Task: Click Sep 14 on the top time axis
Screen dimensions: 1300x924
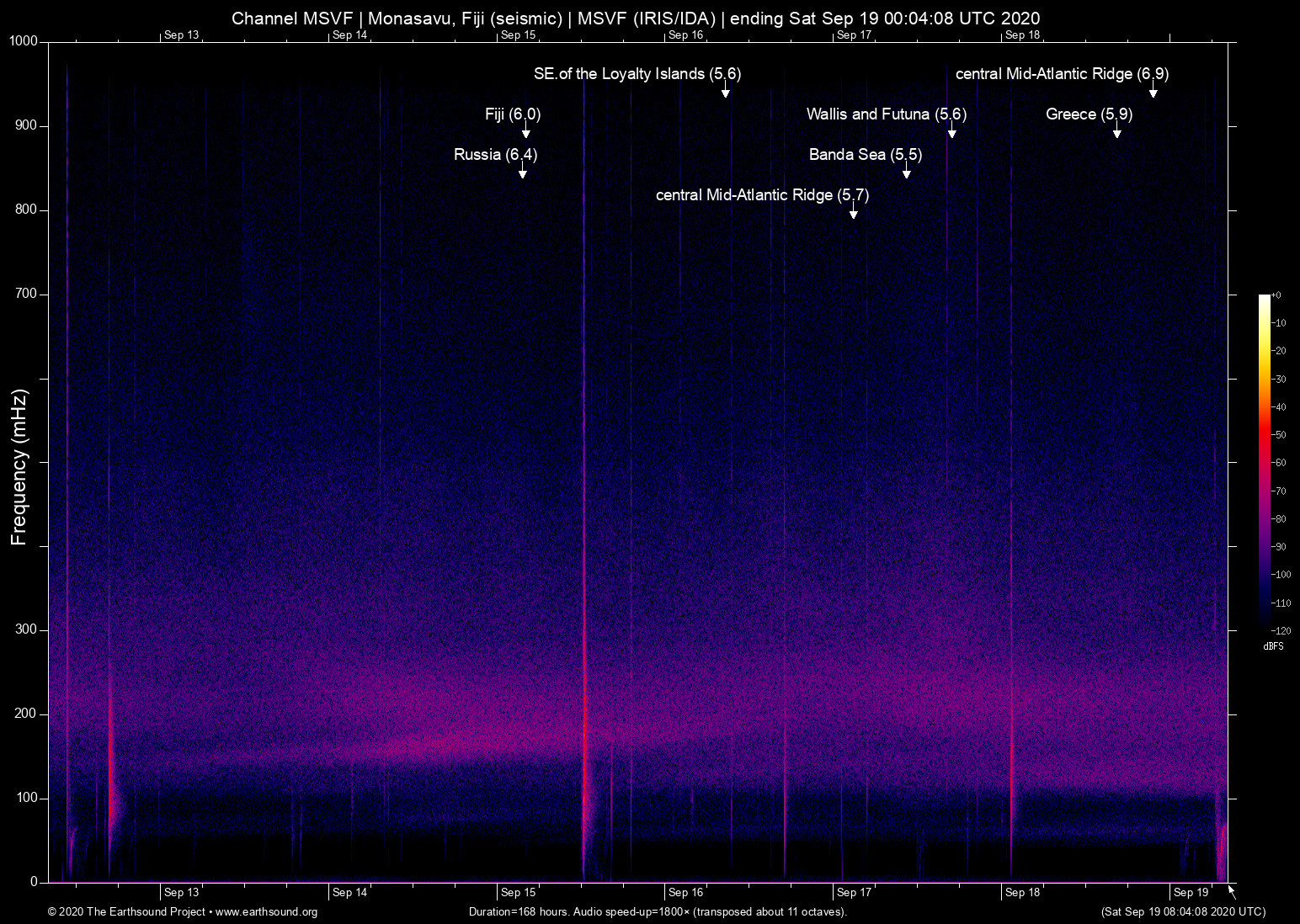Action: (350, 35)
